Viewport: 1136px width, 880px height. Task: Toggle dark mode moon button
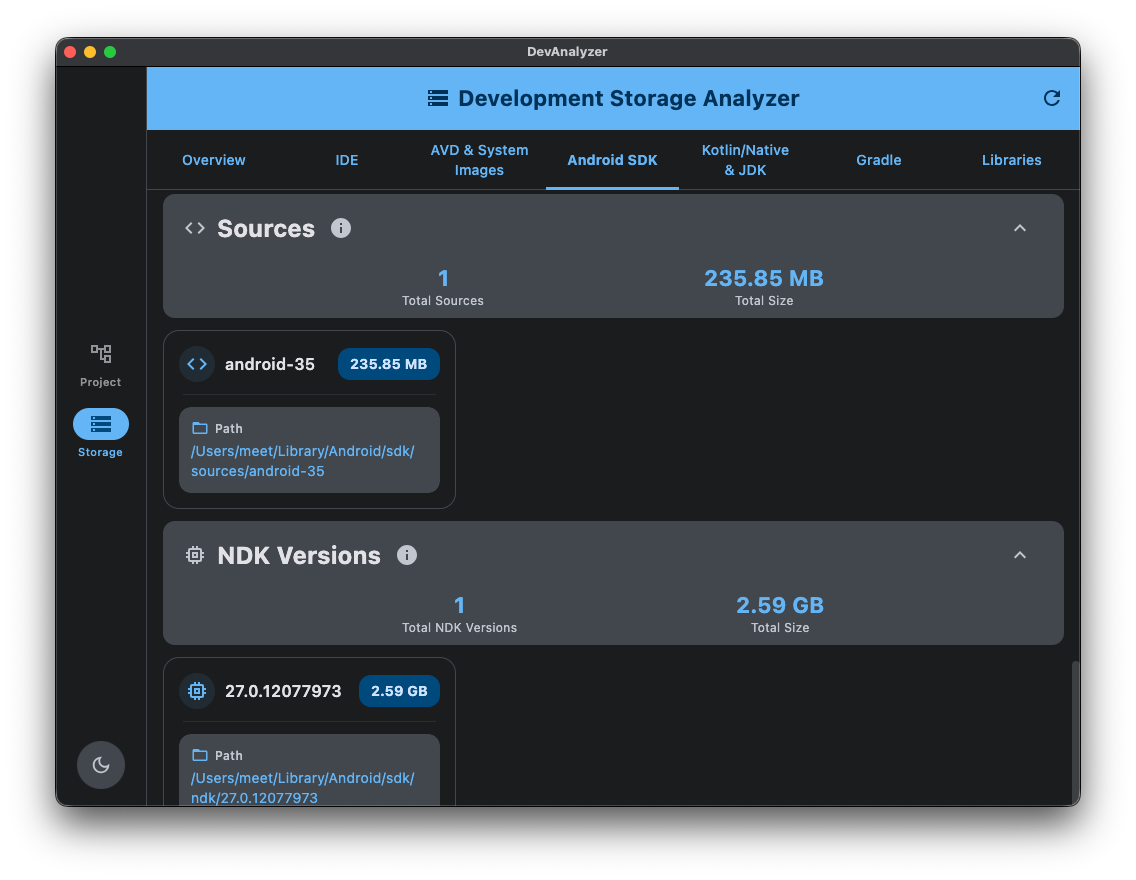pos(101,765)
